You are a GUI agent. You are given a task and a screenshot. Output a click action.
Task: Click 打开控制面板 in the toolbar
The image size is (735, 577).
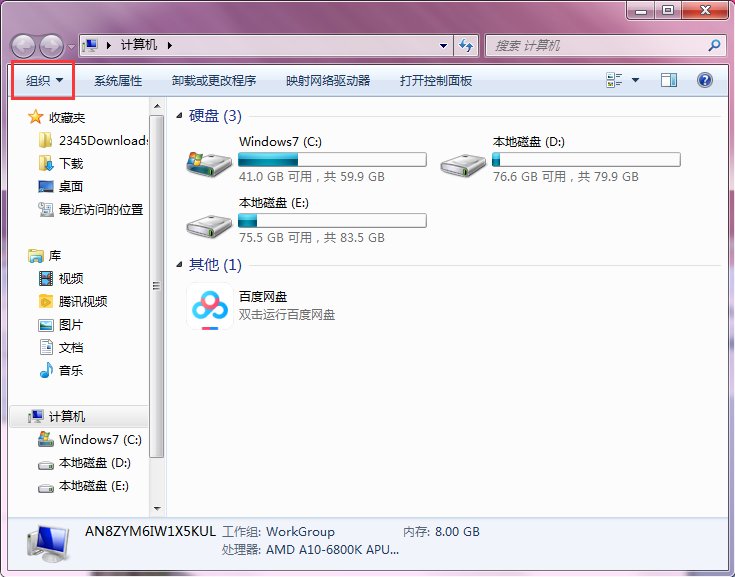click(436, 81)
